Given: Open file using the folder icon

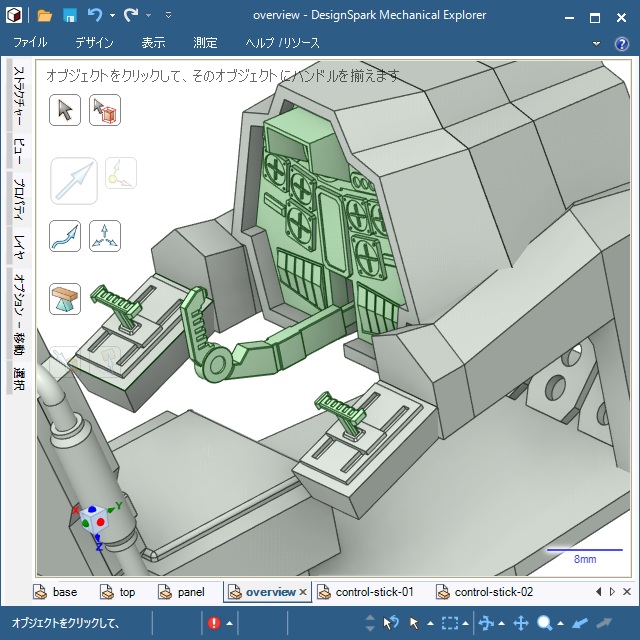Looking at the screenshot, I should tap(44, 16).
